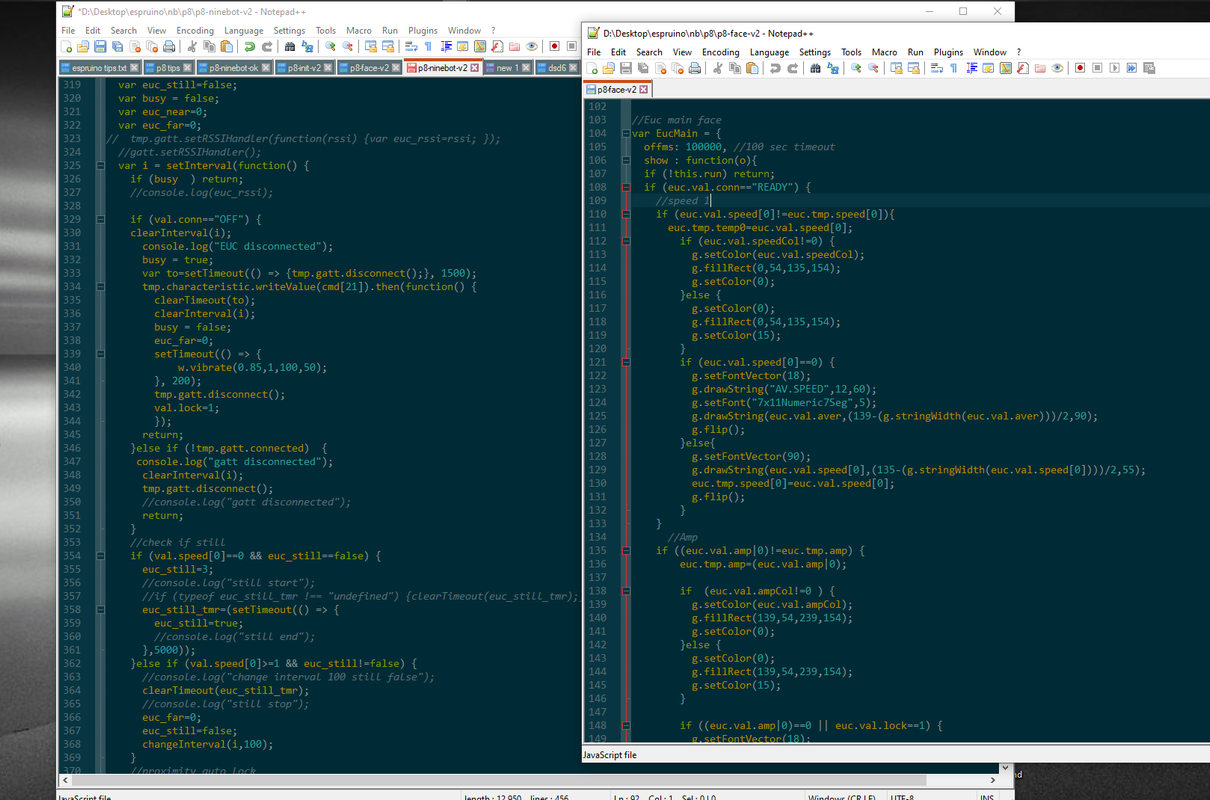Open Function List icon in p8-ninebot-v2 window
Screen dimensions: 1210x800
point(497,46)
